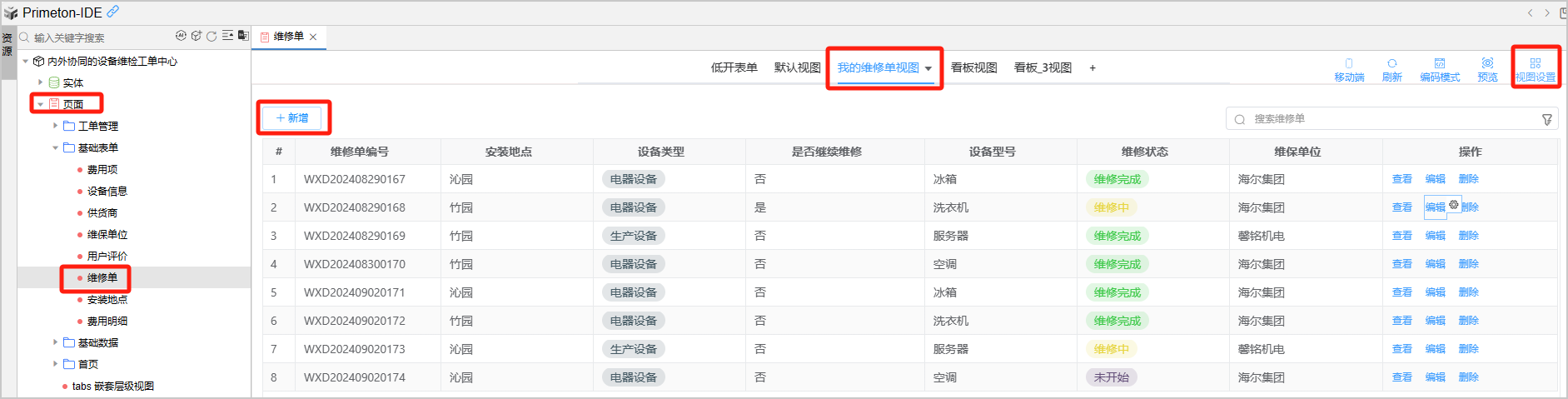The height and width of the screenshot is (399, 1568).
Task: Click the AI assistant icon in resource panel
Action: pos(181,36)
